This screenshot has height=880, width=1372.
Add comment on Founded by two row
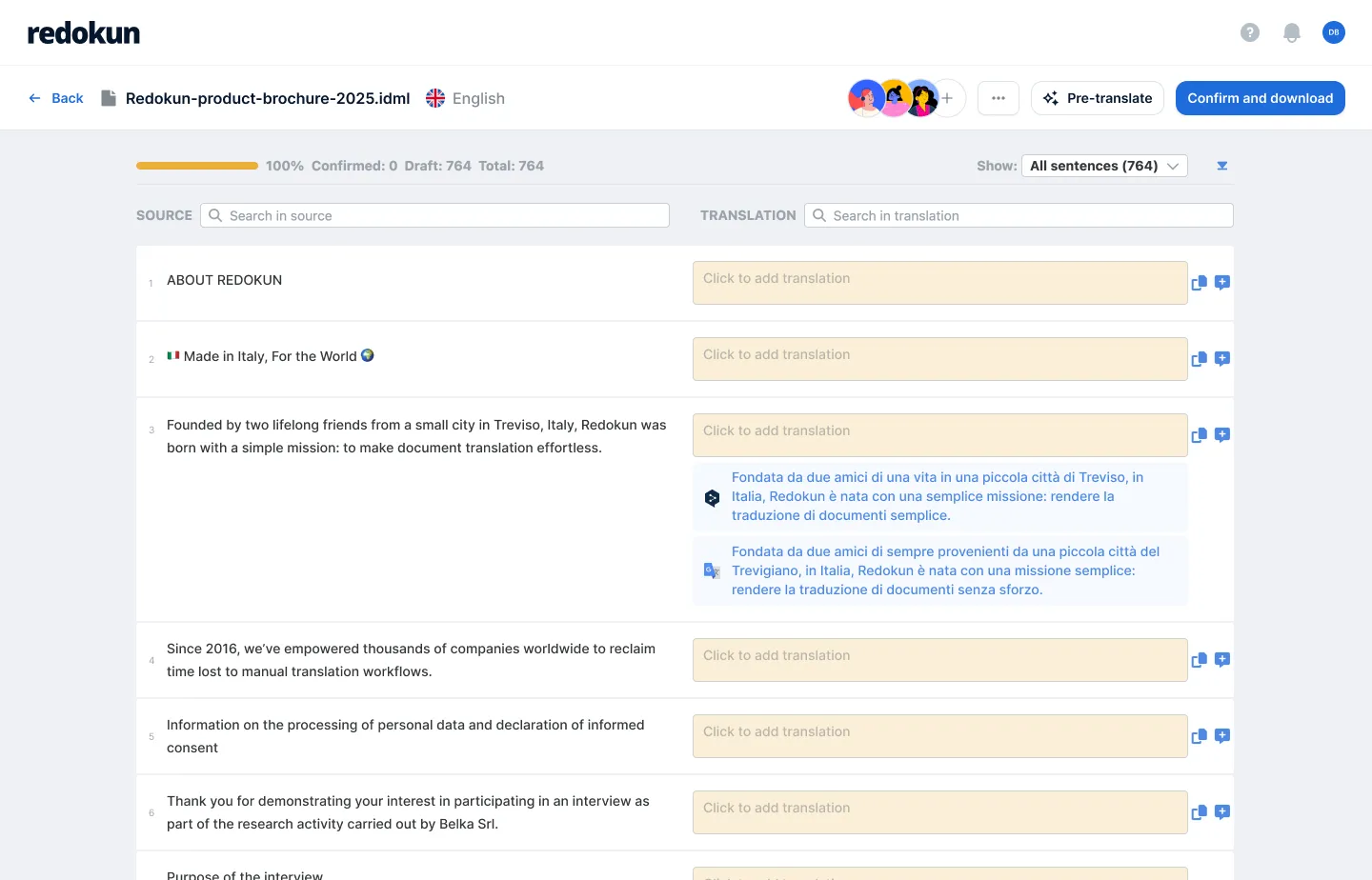click(x=1222, y=435)
